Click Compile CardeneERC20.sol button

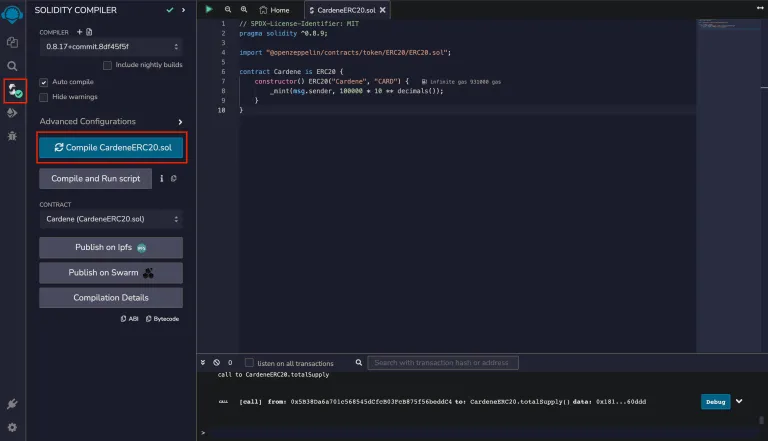[112, 147]
